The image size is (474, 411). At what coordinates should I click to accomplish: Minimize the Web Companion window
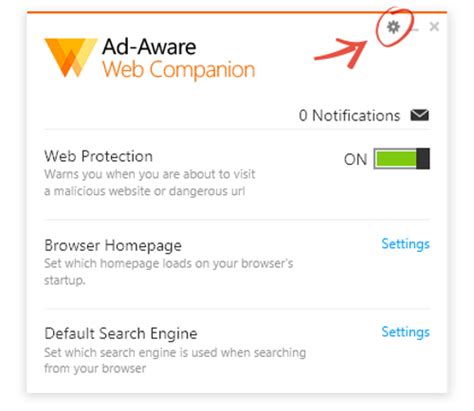pos(415,28)
